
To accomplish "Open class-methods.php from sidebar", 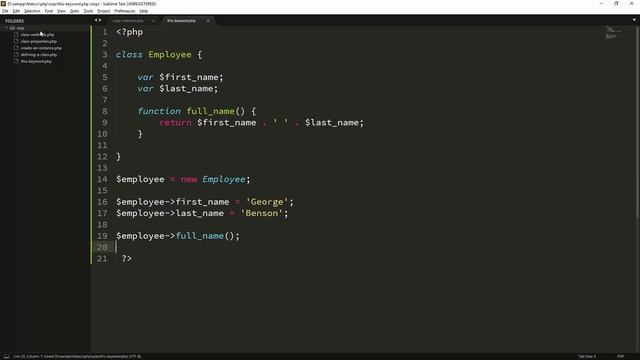I will (37, 35).
